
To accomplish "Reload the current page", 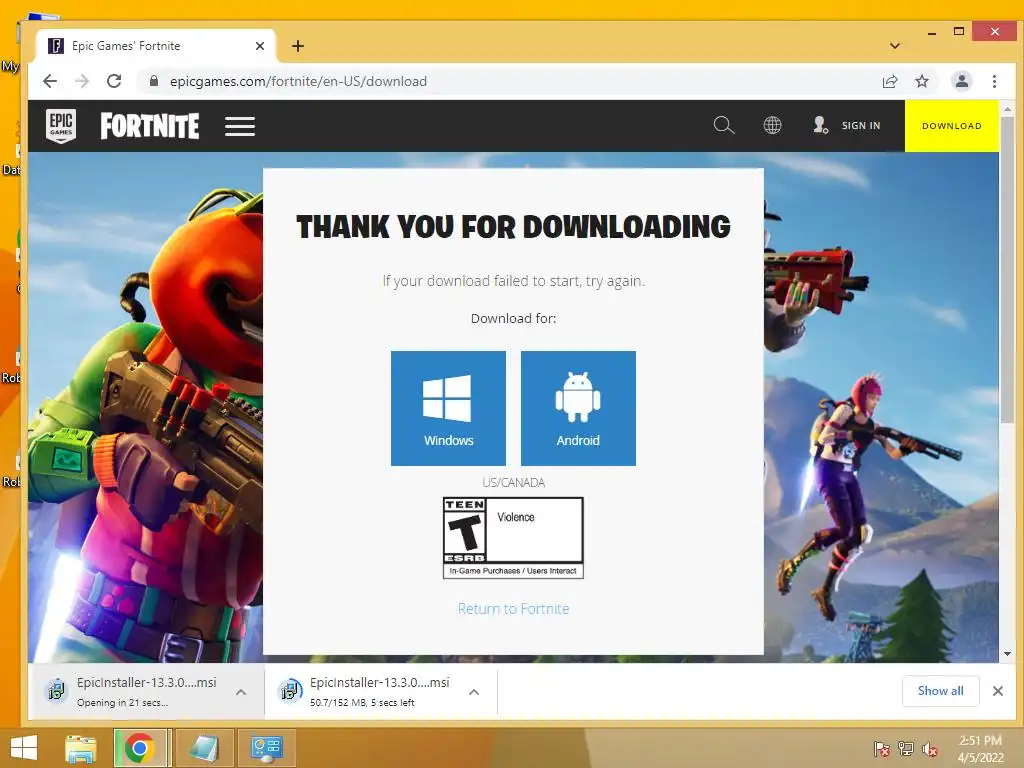I will click(114, 81).
